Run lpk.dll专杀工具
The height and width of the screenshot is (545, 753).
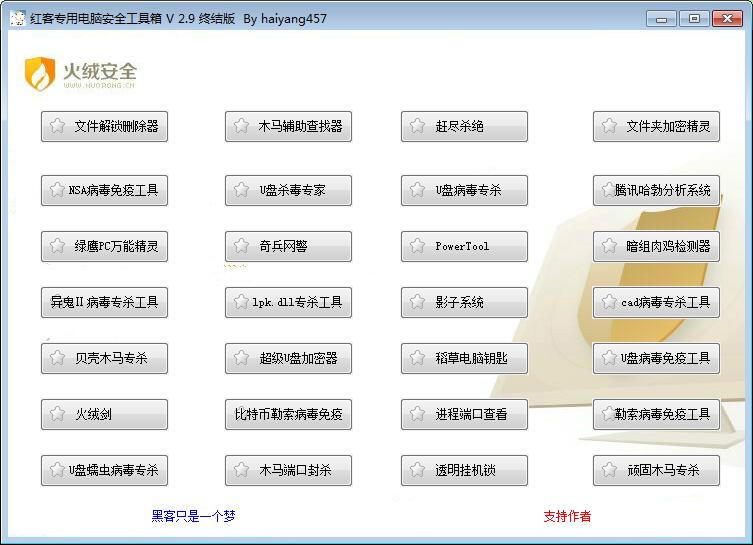(x=288, y=302)
